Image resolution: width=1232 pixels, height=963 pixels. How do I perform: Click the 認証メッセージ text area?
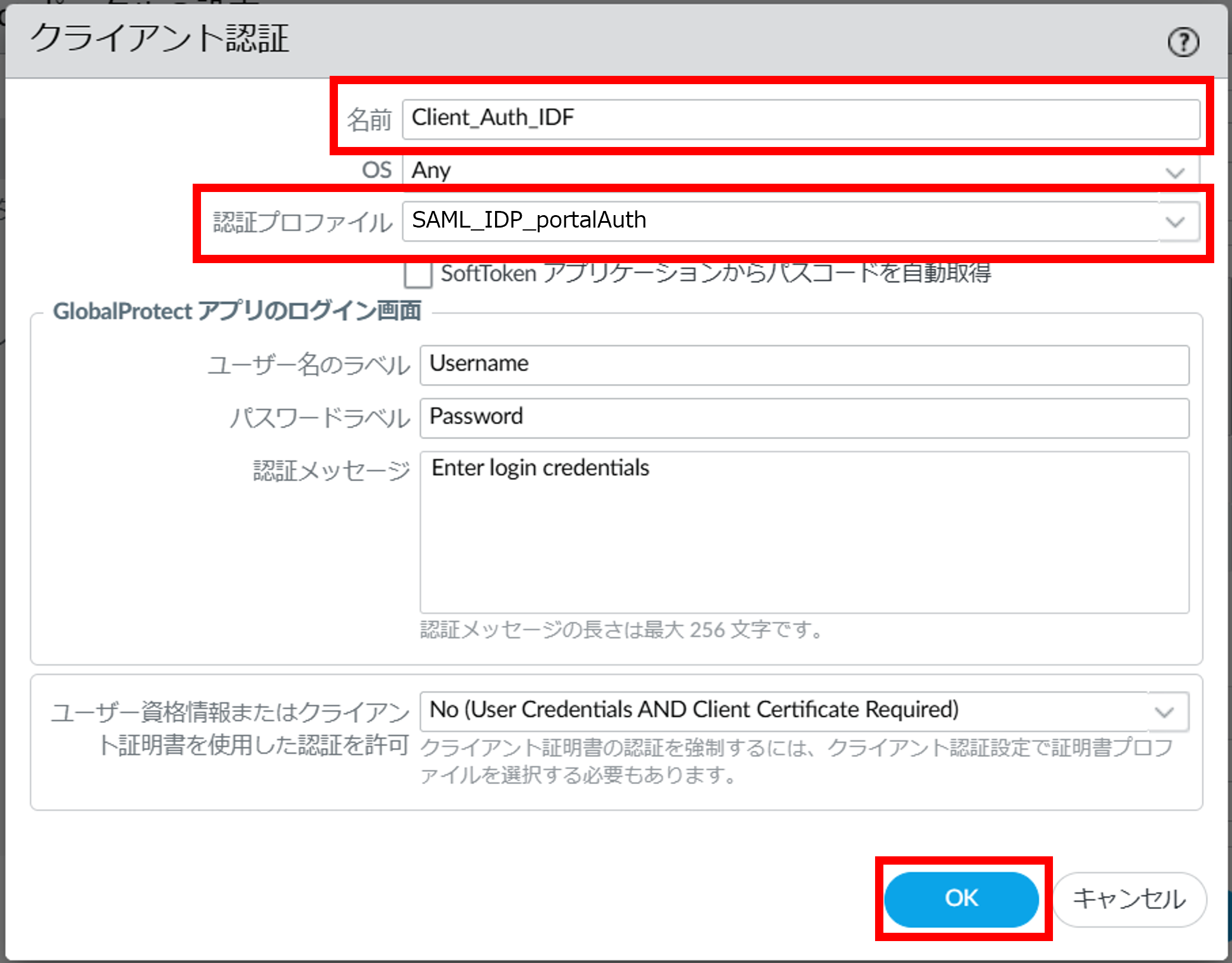(804, 532)
